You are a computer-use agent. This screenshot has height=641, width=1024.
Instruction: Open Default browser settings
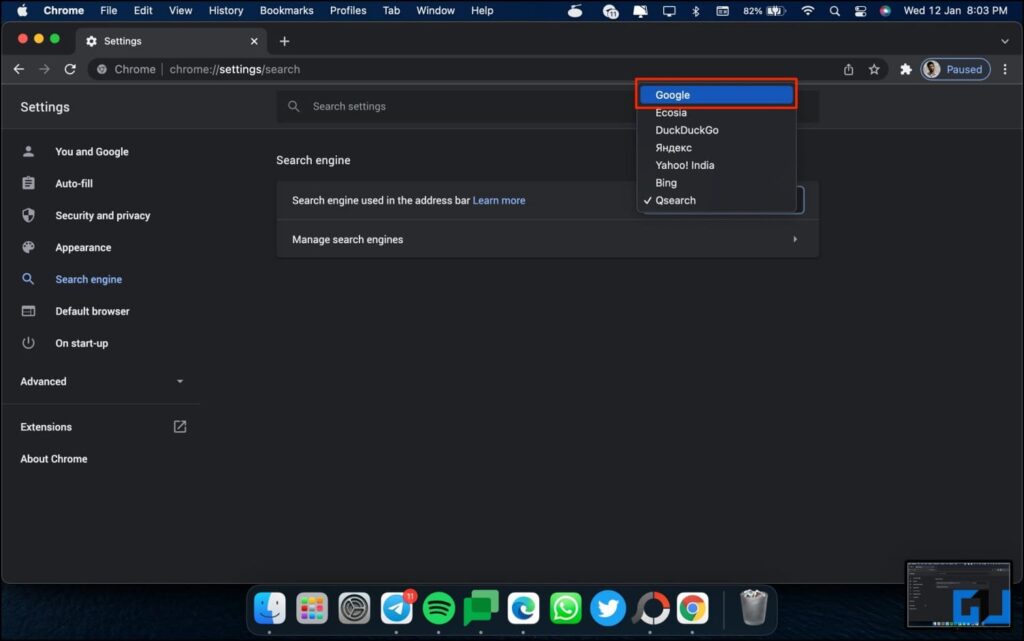pyautogui.click(x=92, y=311)
